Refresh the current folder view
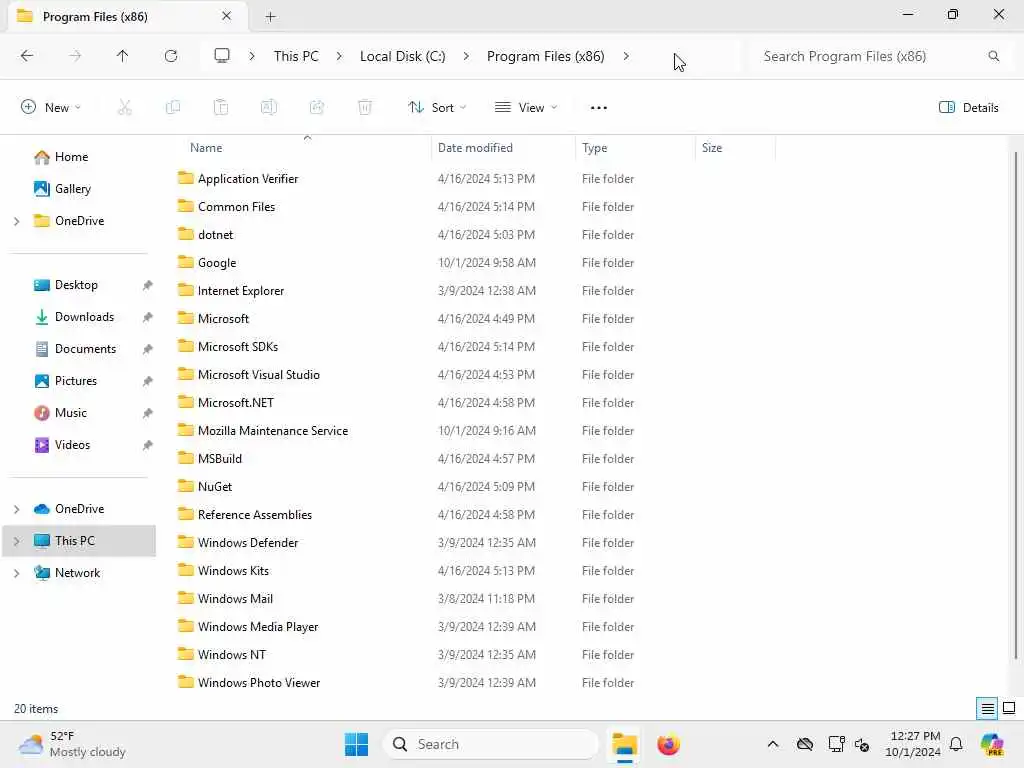The width and height of the screenshot is (1024, 768). (x=171, y=56)
